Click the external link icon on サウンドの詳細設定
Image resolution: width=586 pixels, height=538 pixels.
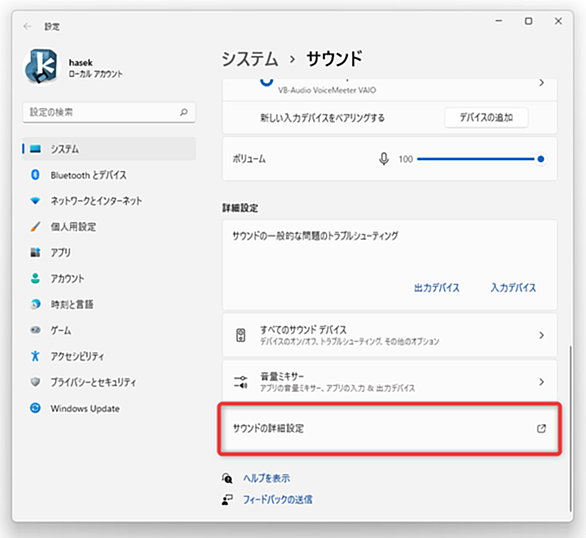[541, 429]
